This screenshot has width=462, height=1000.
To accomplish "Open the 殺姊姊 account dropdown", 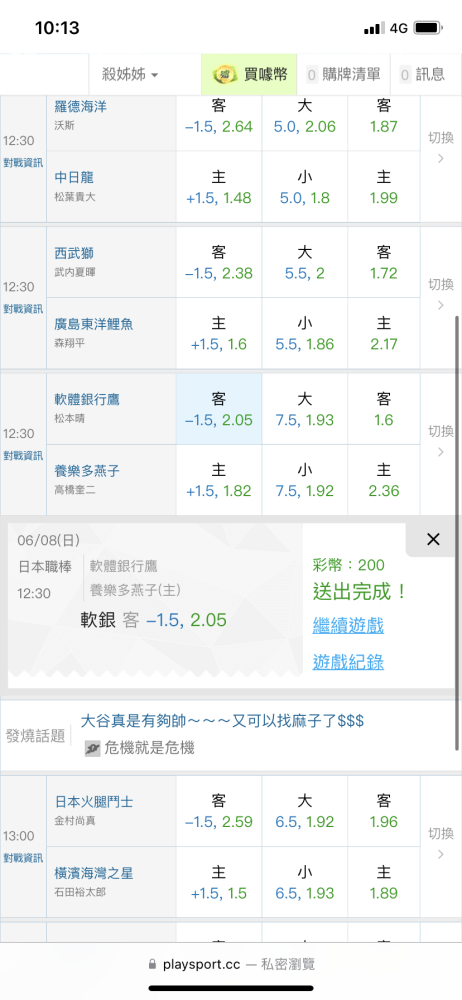I will click(130, 75).
